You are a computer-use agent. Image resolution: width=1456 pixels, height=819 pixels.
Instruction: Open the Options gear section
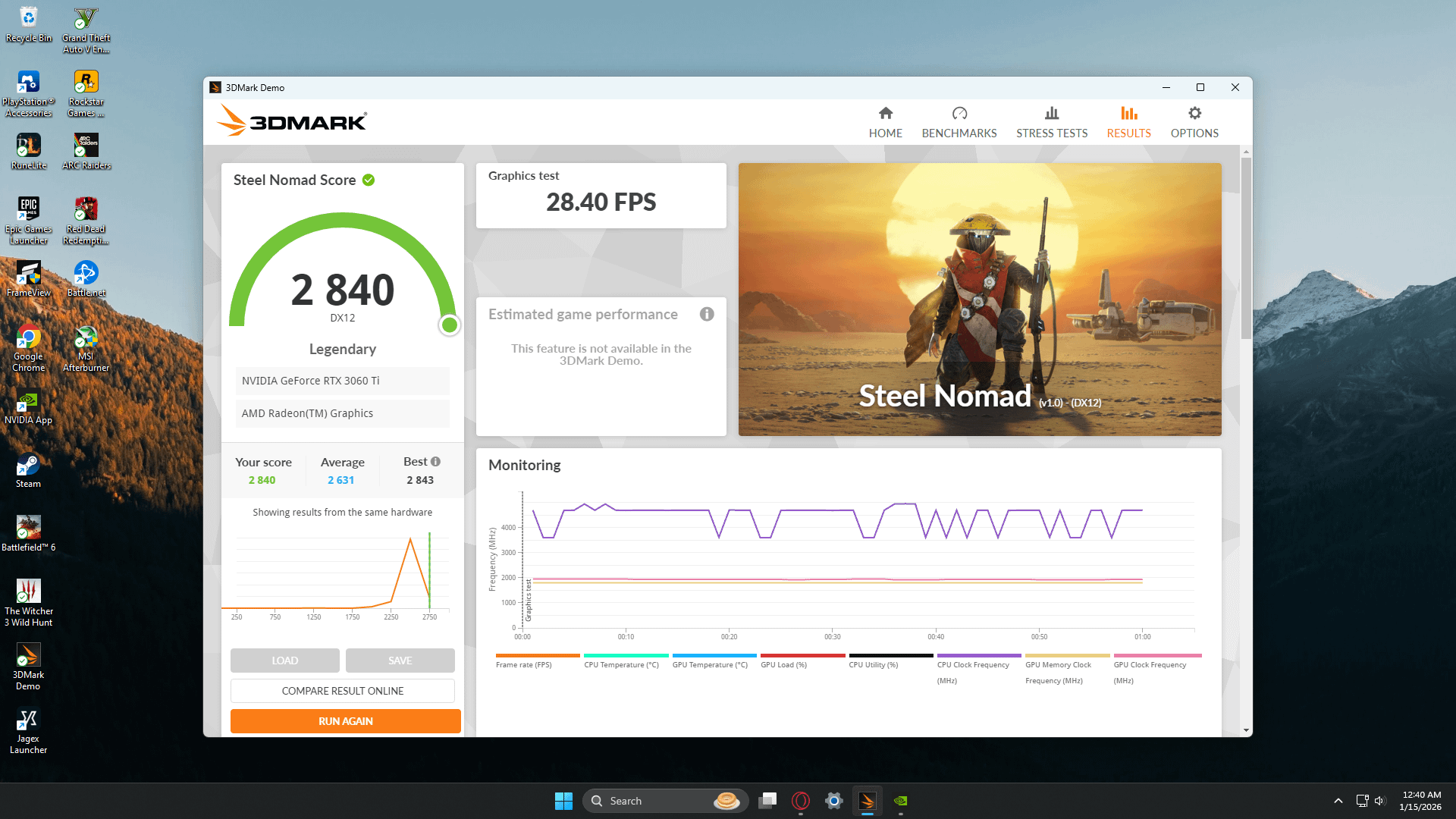coord(1194,122)
